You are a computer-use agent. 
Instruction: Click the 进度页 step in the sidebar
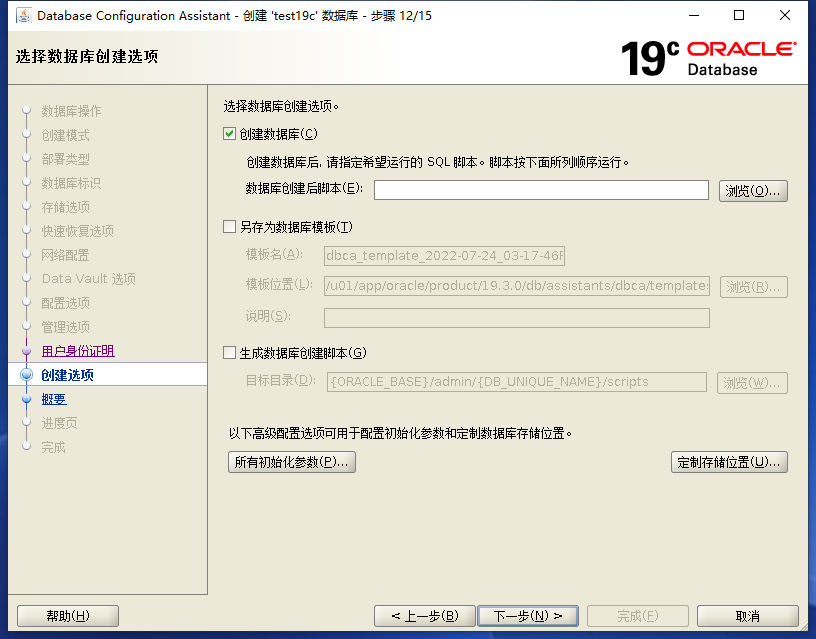[x=59, y=423]
